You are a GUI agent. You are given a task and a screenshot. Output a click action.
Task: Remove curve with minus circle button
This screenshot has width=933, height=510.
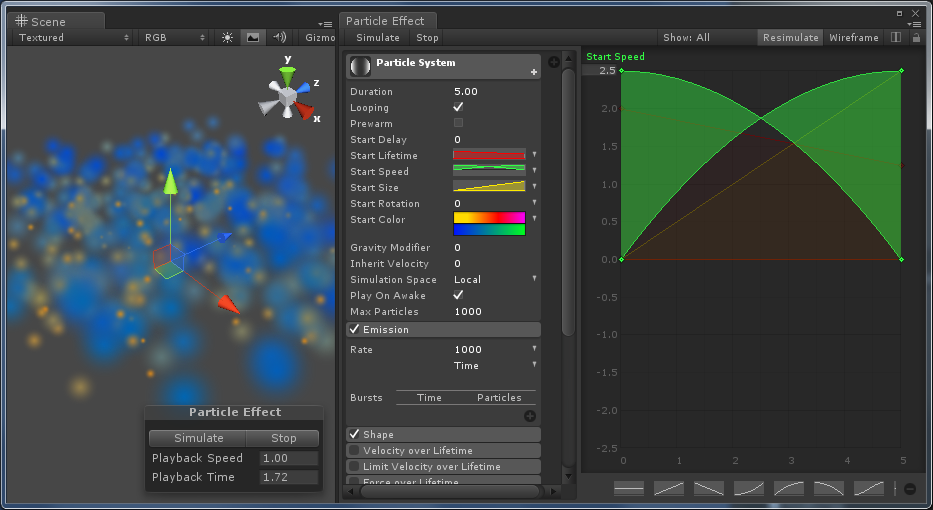point(910,489)
